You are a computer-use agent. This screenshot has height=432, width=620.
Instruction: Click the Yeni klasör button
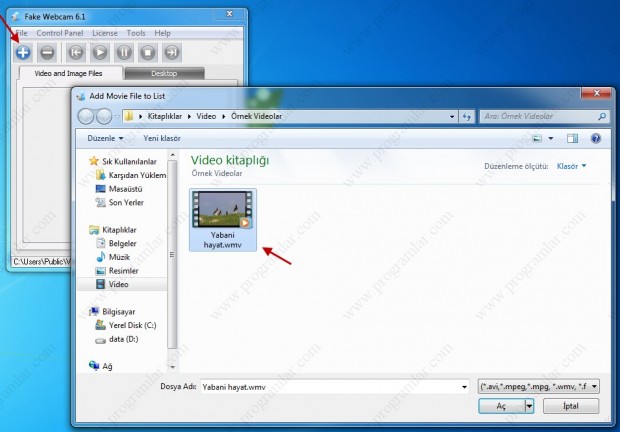162,138
